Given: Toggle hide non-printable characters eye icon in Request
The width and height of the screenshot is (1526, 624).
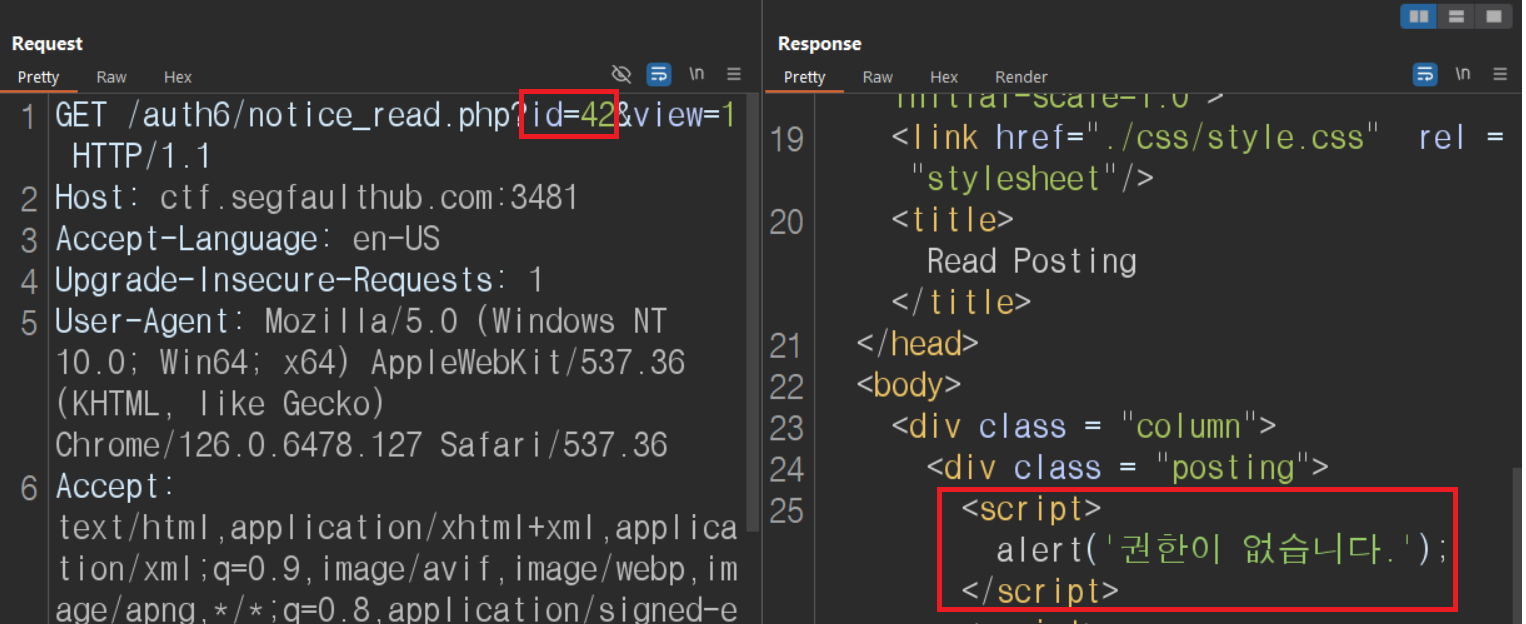Looking at the screenshot, I should point(622,74).
